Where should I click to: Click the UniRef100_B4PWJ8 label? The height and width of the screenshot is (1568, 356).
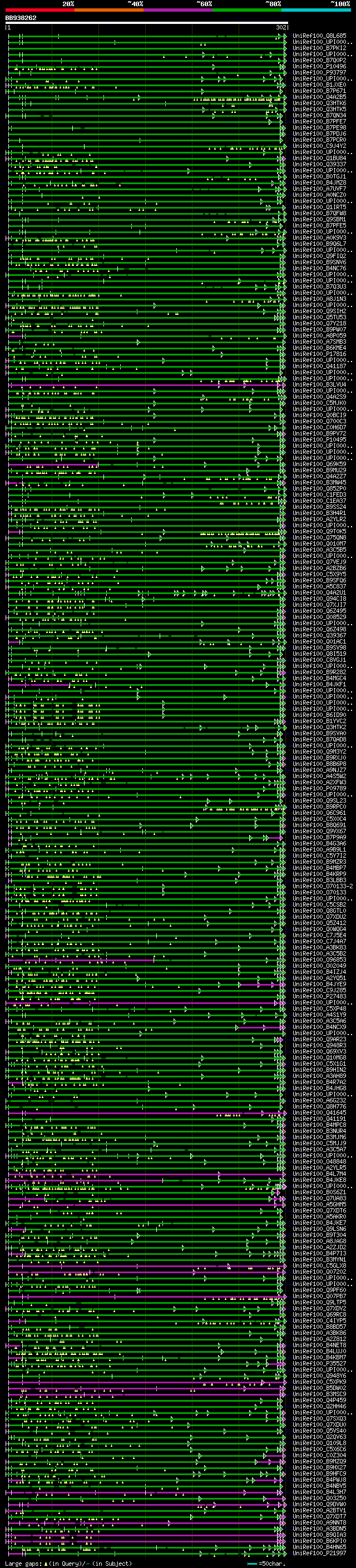[x=319, y=1480]
